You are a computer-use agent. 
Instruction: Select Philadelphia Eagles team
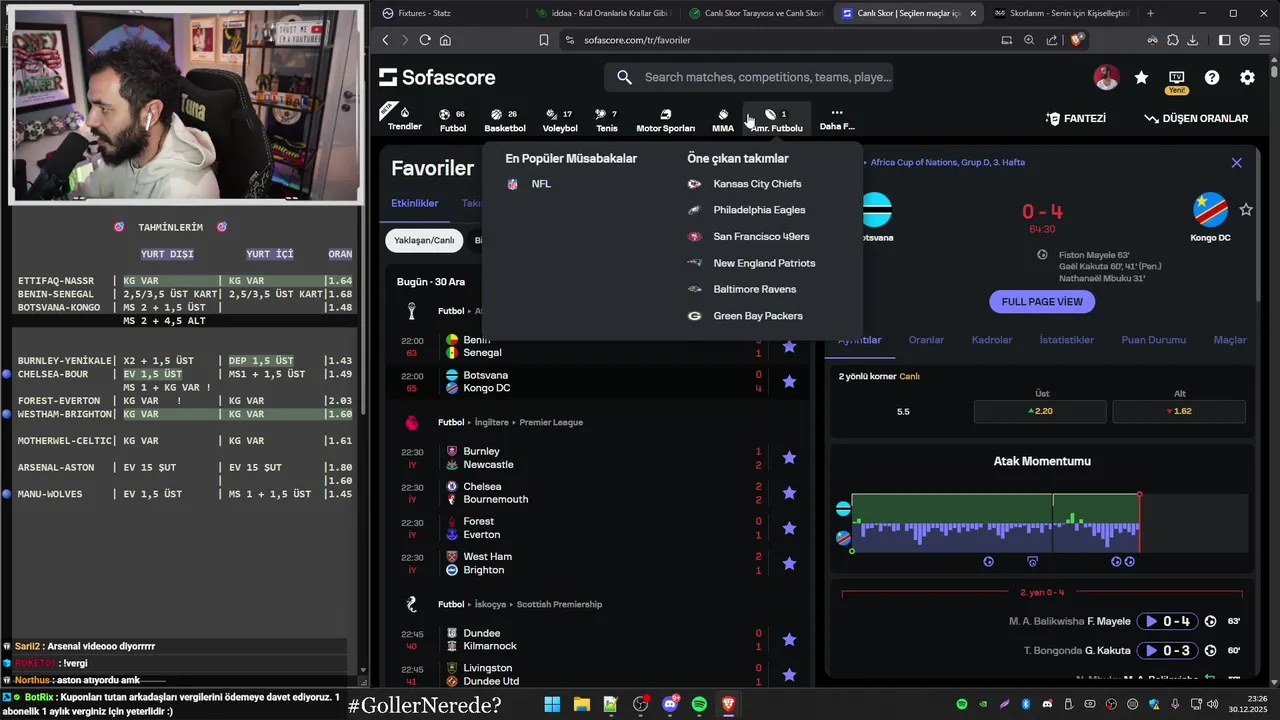point(747,210)
